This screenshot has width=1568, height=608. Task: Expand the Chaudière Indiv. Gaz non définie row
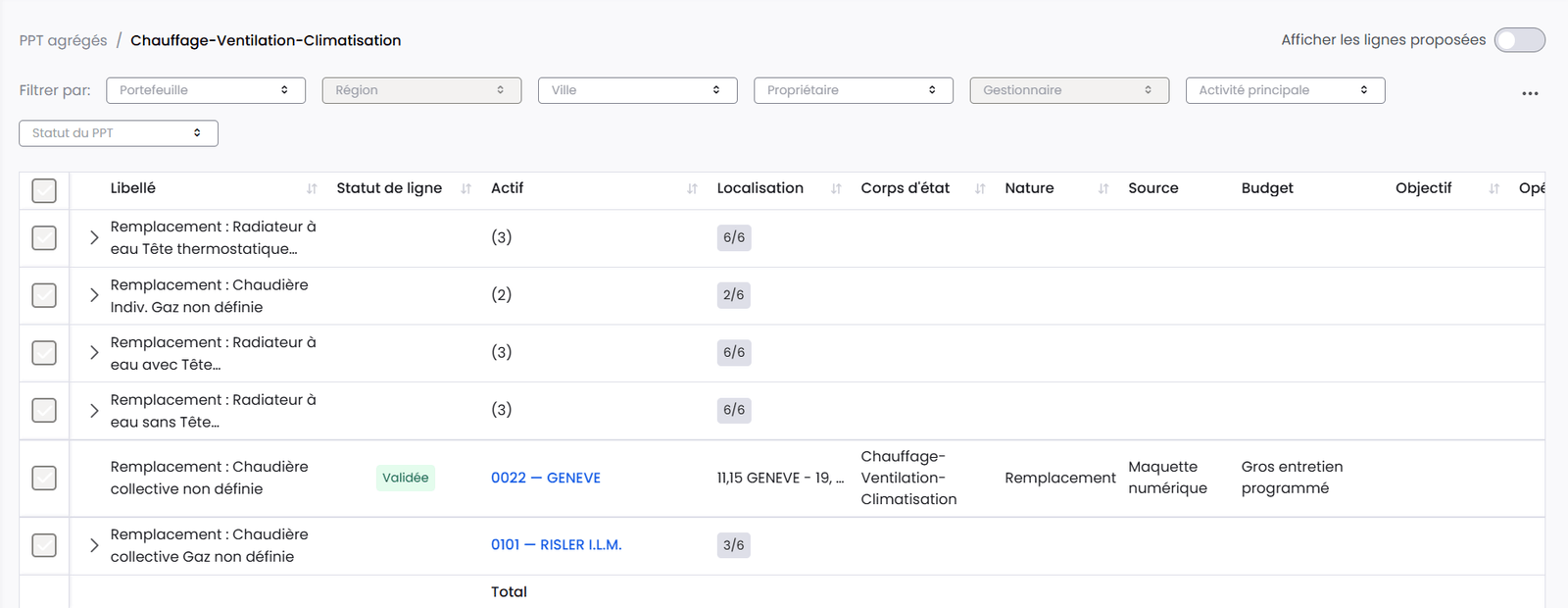pyautogui.click(x=94, y=295)
